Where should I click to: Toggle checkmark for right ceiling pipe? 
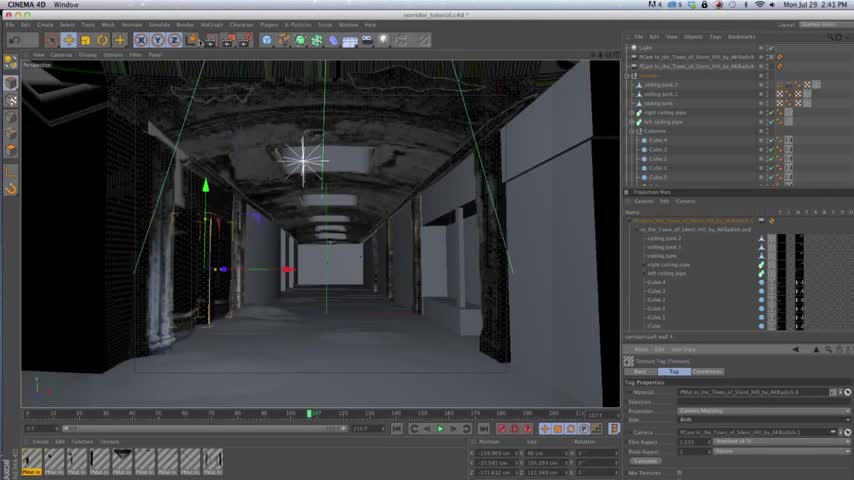tap(771, 113)
